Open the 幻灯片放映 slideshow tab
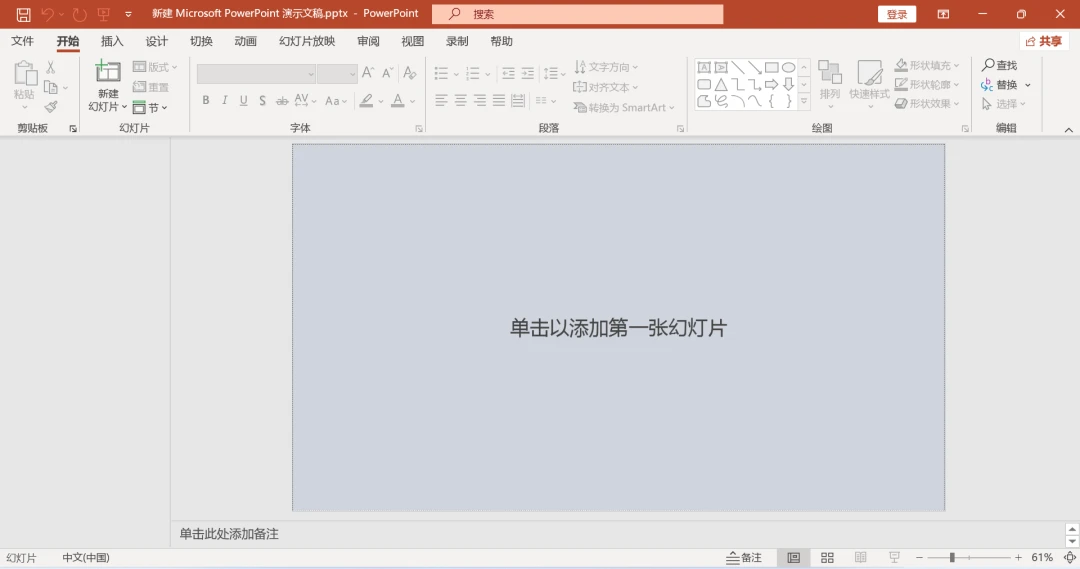The height and width of the screenshot is (569, 1080). click(307, 41)
